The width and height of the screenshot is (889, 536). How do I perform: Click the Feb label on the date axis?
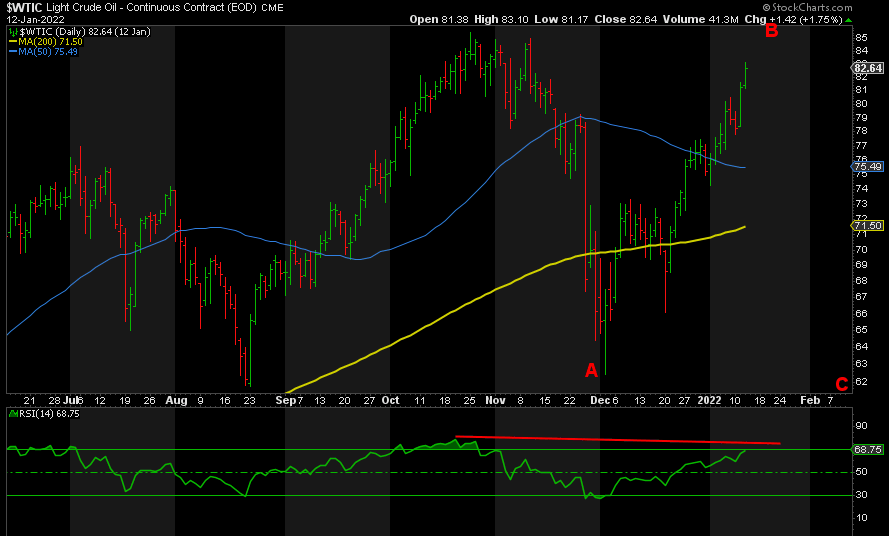810,400
